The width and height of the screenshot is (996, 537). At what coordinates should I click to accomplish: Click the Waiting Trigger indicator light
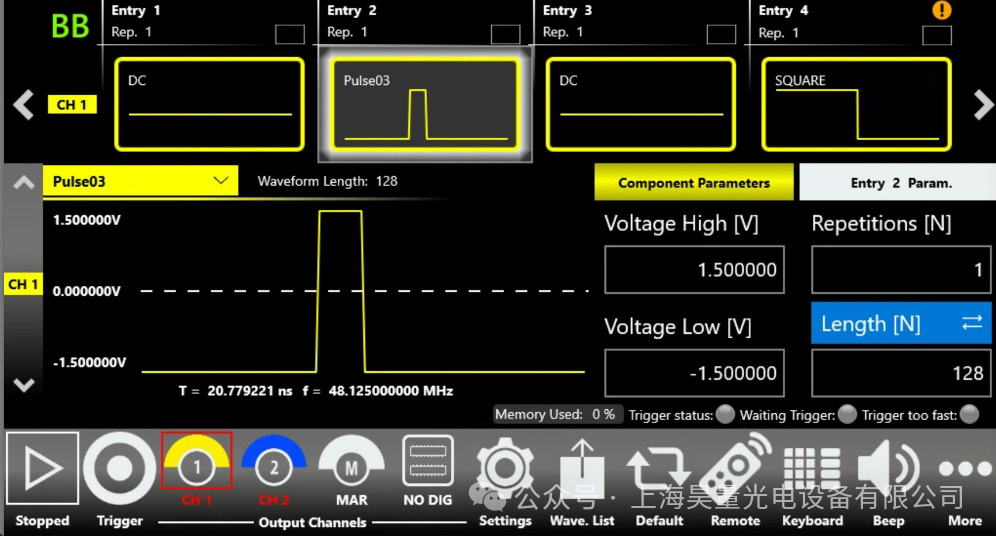pos(847,414)
